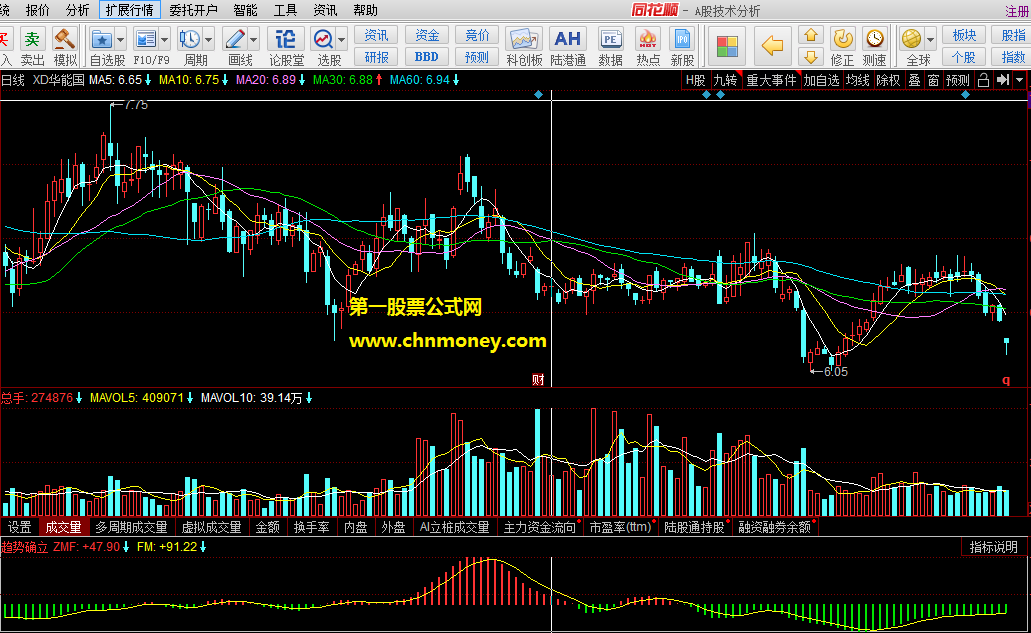Screen dimensions: 1031x633
Task: Expand the 全球 globe dropdown arrow
Action: coord(930,40)
